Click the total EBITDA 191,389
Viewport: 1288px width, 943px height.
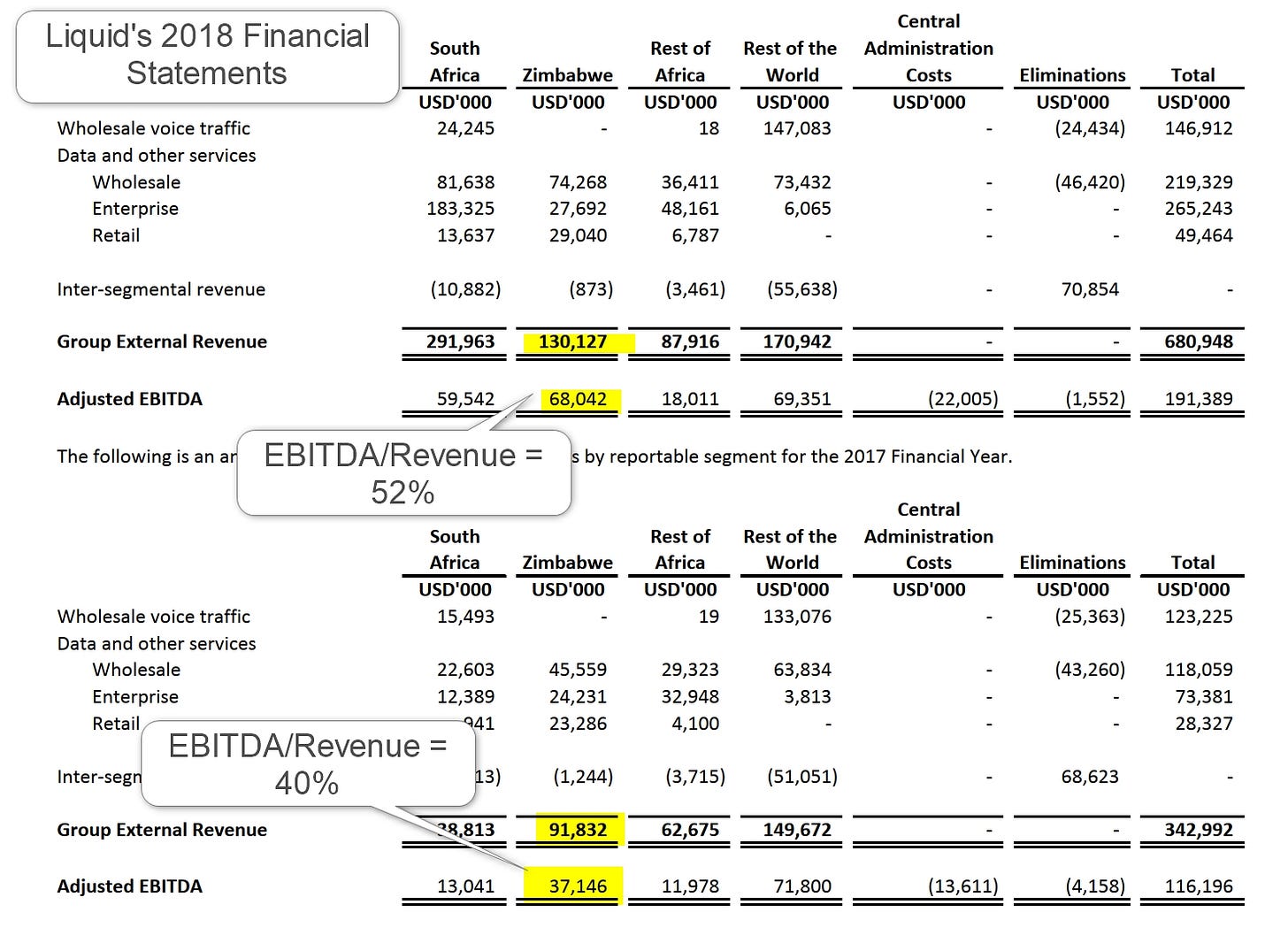(x=1199, y=399)
